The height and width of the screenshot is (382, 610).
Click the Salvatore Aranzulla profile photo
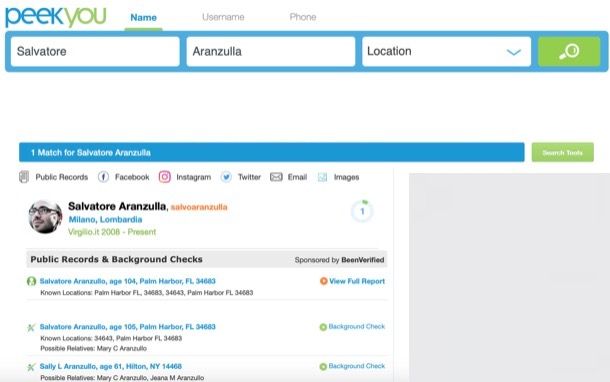(x=45, y=217)
